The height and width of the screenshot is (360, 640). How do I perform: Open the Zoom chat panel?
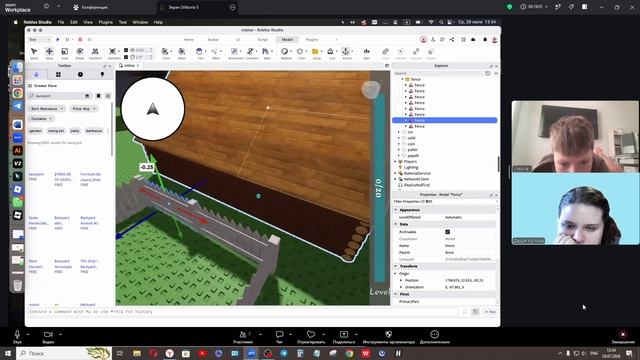pyautogui.click(x=280, y=337)
